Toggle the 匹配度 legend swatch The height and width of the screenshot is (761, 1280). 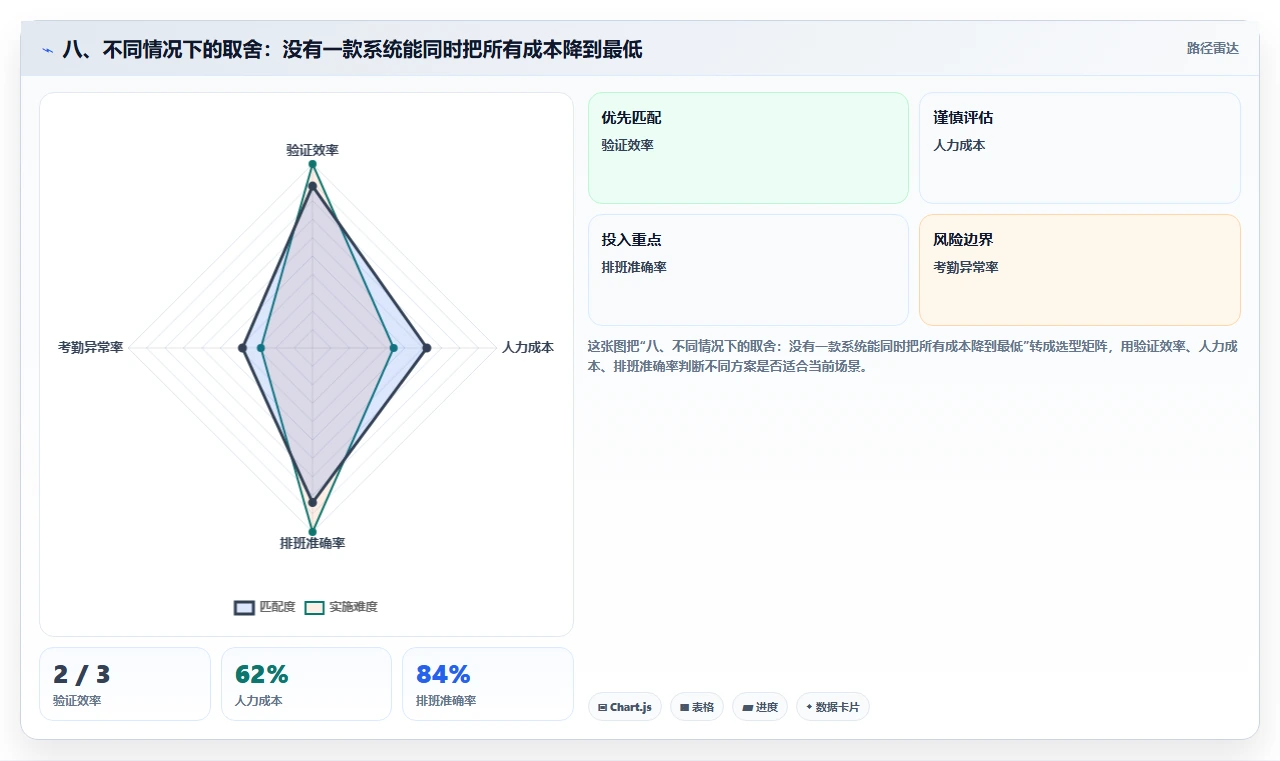(x=244, y=607)
